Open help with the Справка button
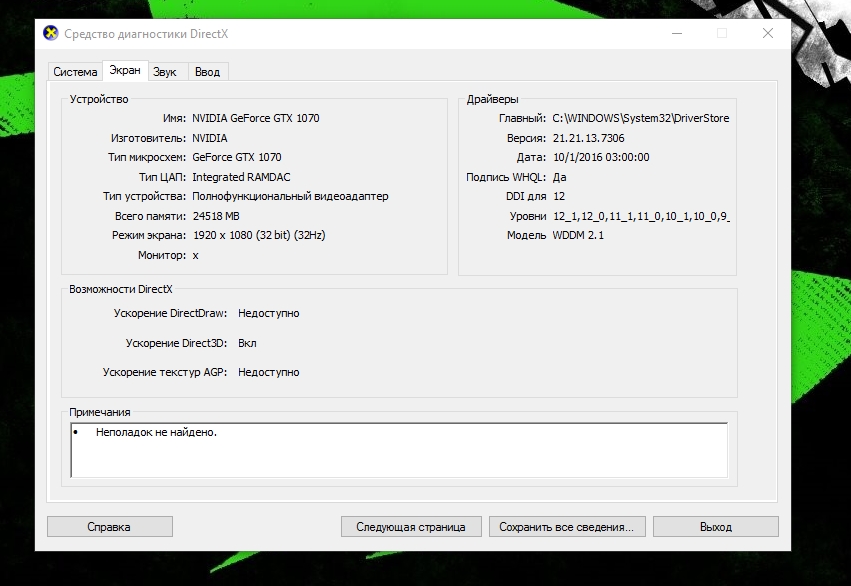 pos(110,527)
